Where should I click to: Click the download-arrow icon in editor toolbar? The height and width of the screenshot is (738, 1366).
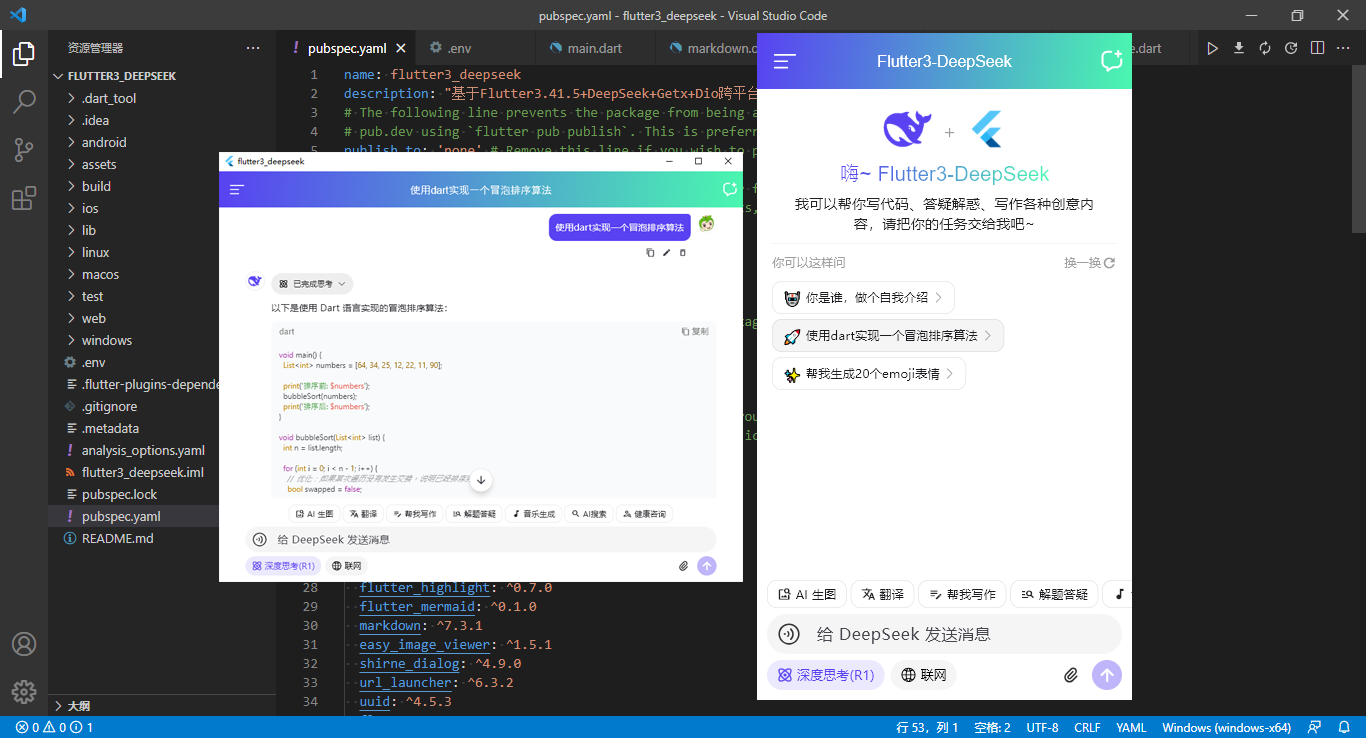point(1239,48)
